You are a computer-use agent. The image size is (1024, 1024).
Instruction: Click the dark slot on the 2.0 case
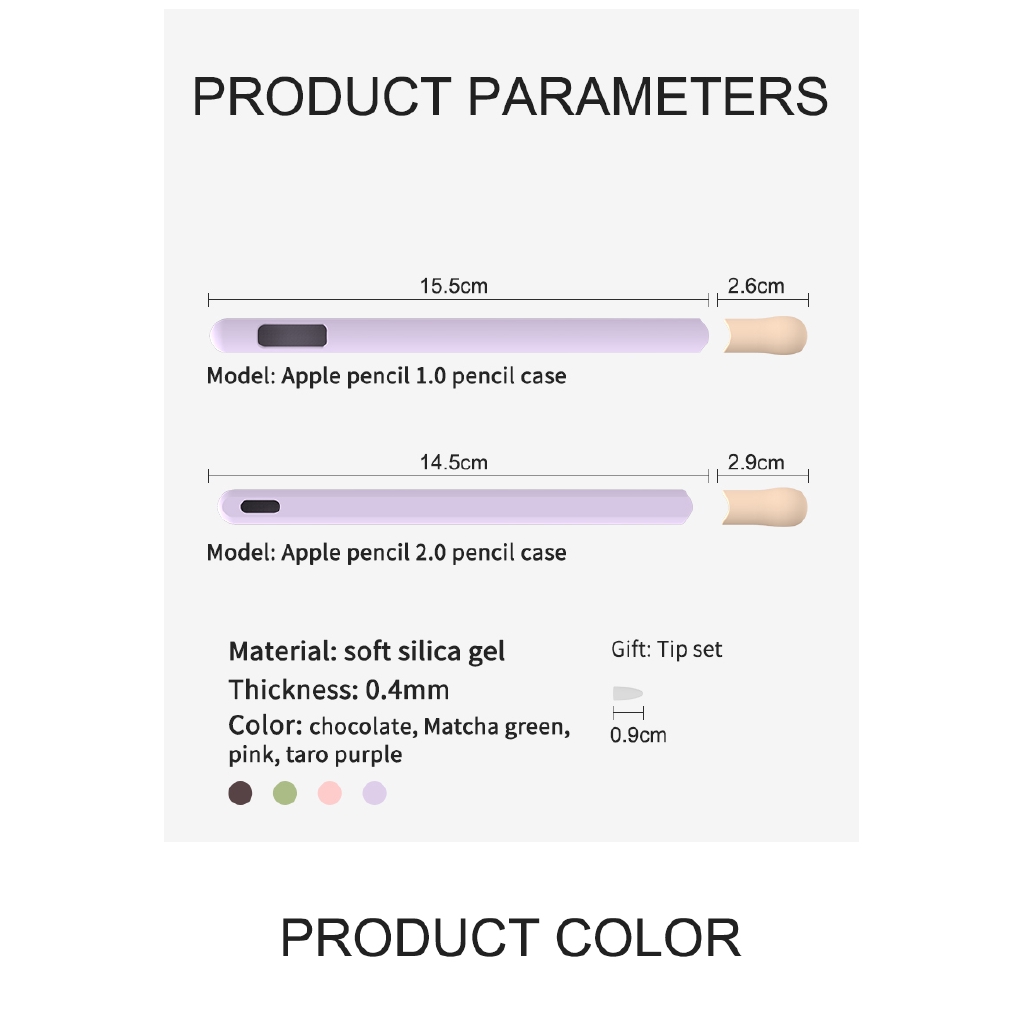pos(259,507)
